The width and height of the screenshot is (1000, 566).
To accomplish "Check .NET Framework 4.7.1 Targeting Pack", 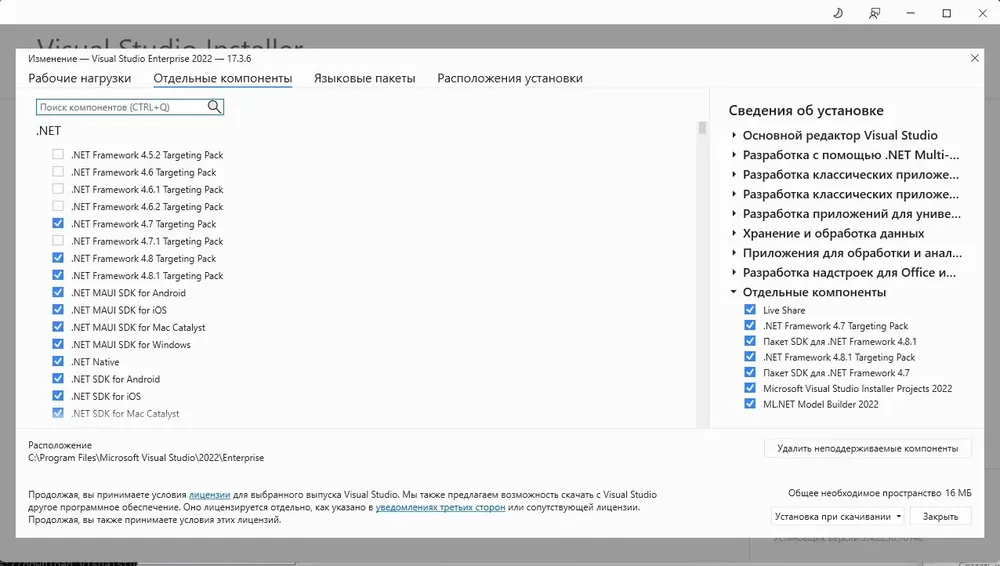I will 58,241.
